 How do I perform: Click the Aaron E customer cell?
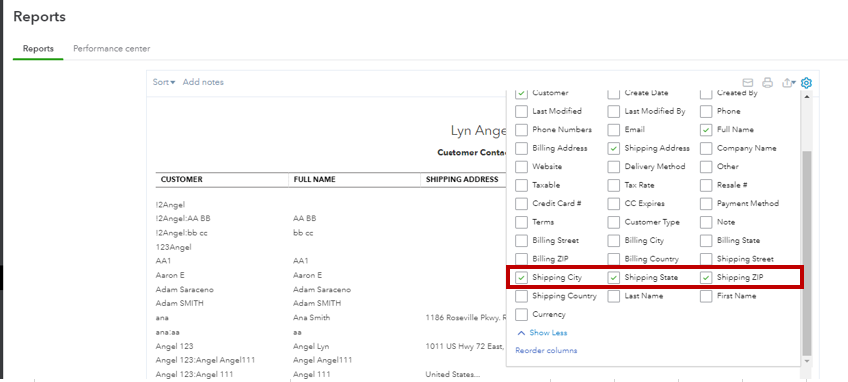170,275
